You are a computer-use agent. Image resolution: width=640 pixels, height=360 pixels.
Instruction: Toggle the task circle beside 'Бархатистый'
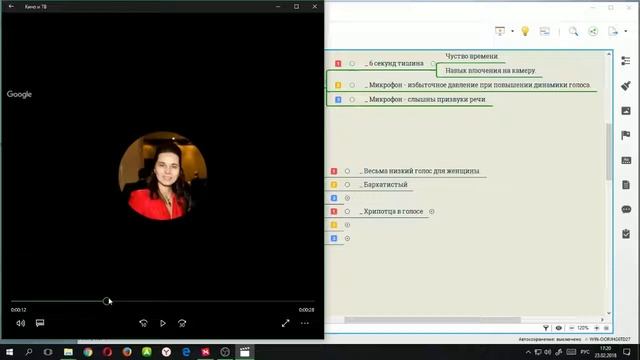coord(347,184)
